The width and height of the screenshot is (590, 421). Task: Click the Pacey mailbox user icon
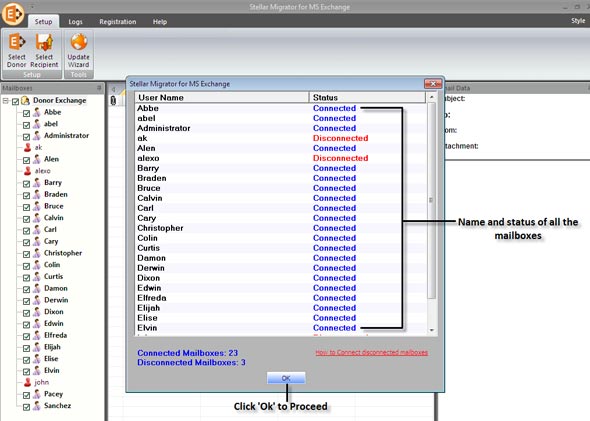[x=37, y=394]
